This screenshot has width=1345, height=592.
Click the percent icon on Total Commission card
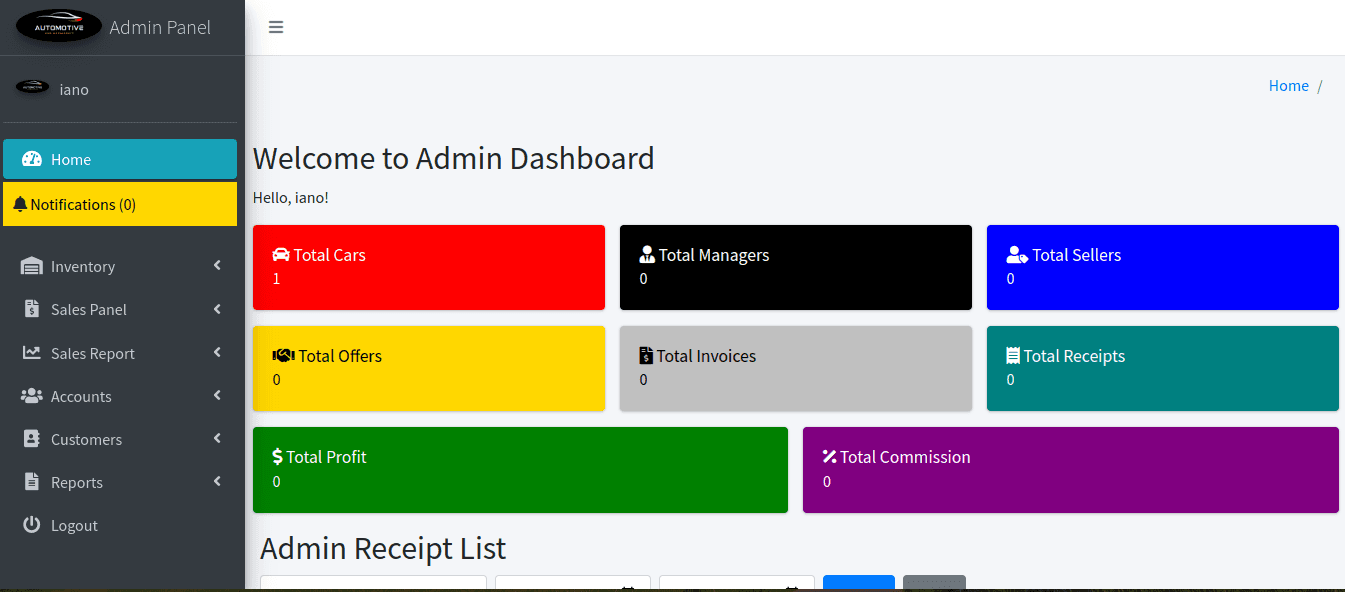(x=829, y=456)
